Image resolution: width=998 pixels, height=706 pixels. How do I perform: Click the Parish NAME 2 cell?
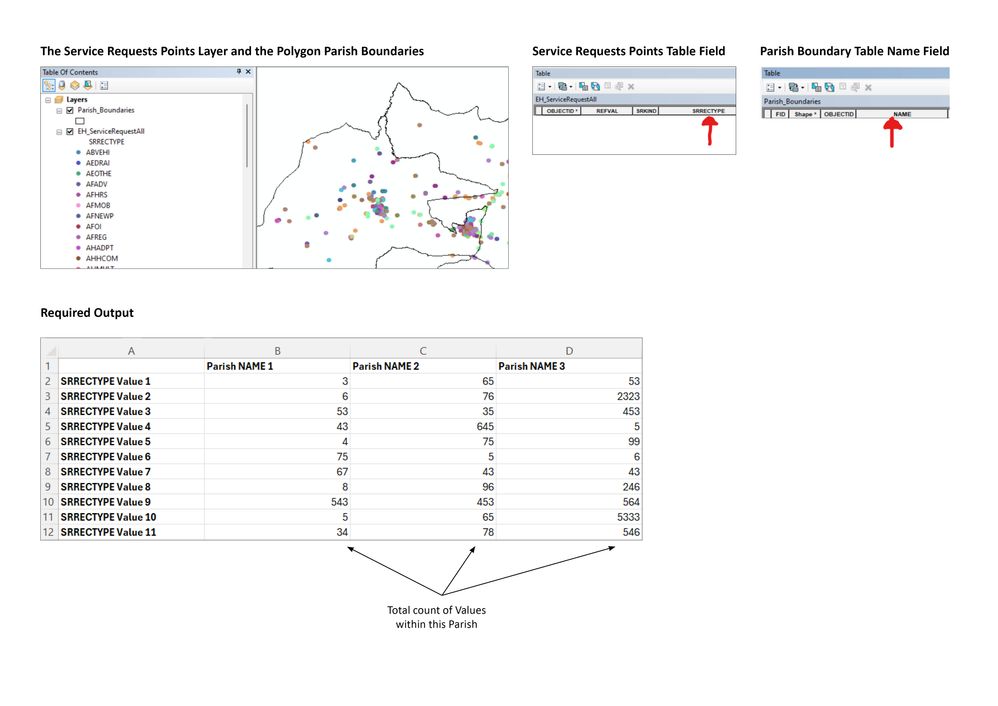point(423,366)
